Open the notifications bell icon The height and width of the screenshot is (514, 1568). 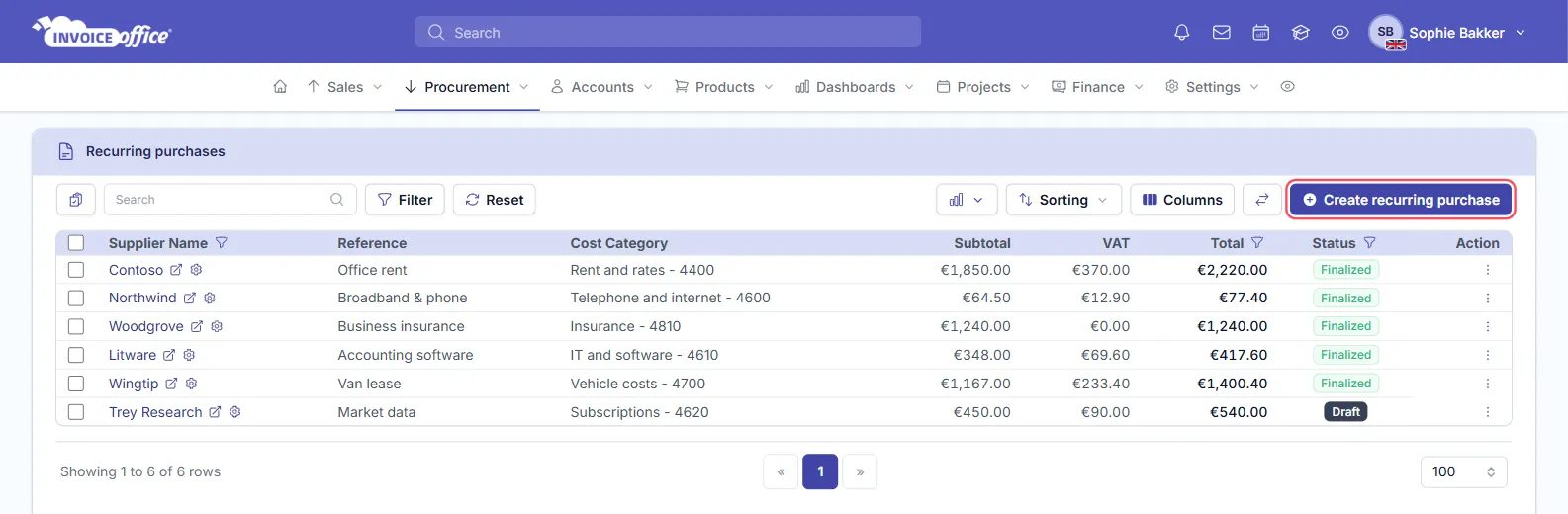[1181, 33]
